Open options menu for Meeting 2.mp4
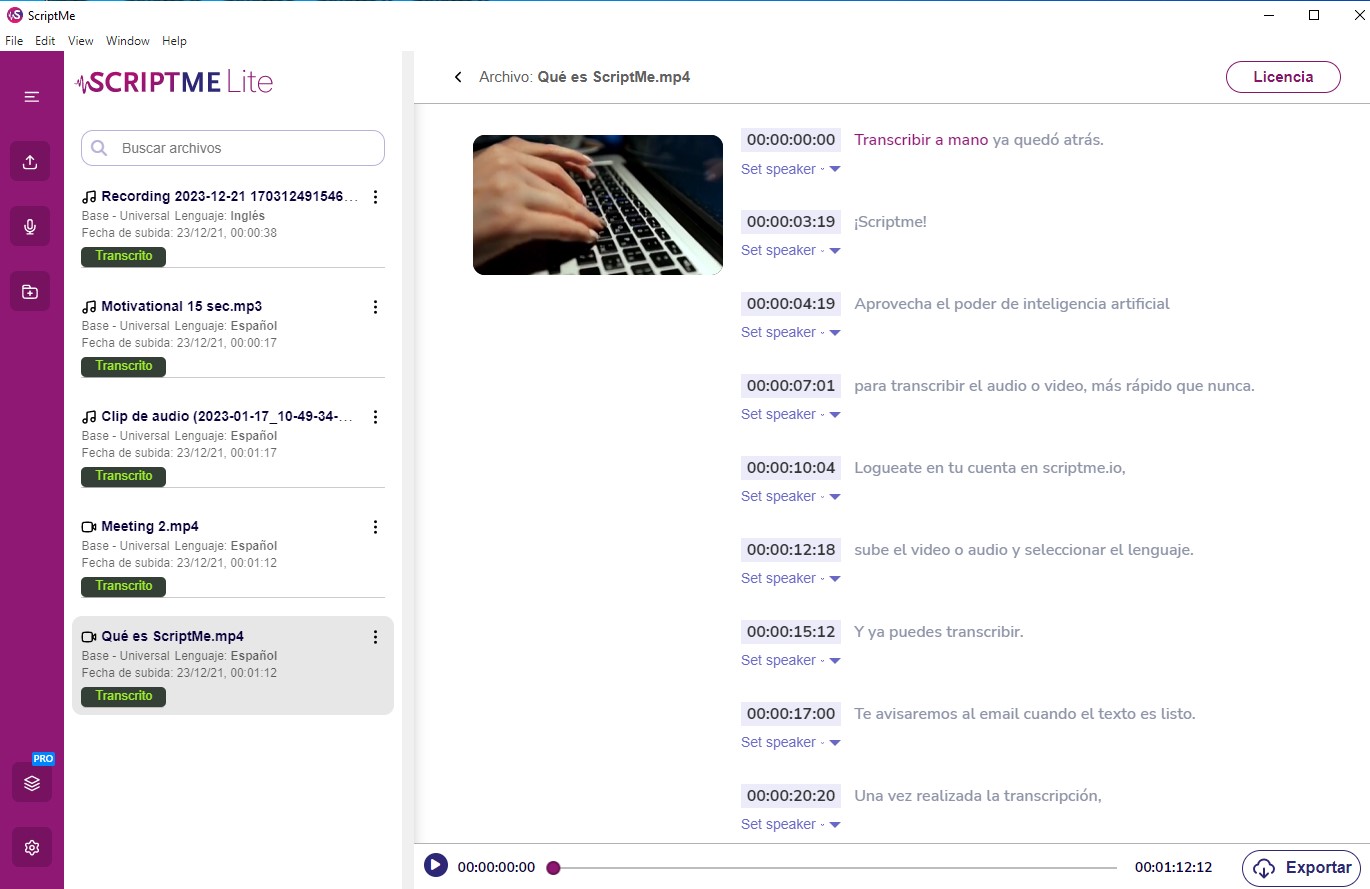This screenshot has width=1370, height=889. point(375,527)
